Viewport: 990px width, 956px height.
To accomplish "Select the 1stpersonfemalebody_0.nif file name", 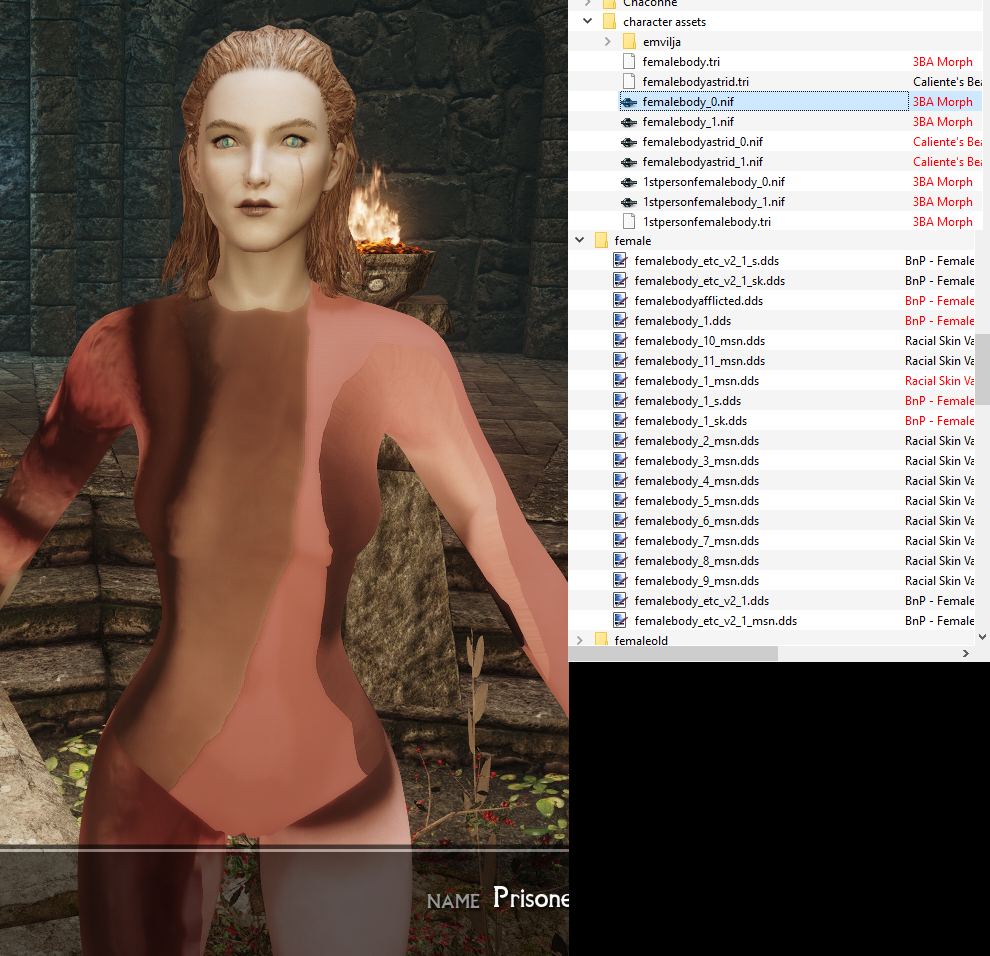I will point(713,182).
